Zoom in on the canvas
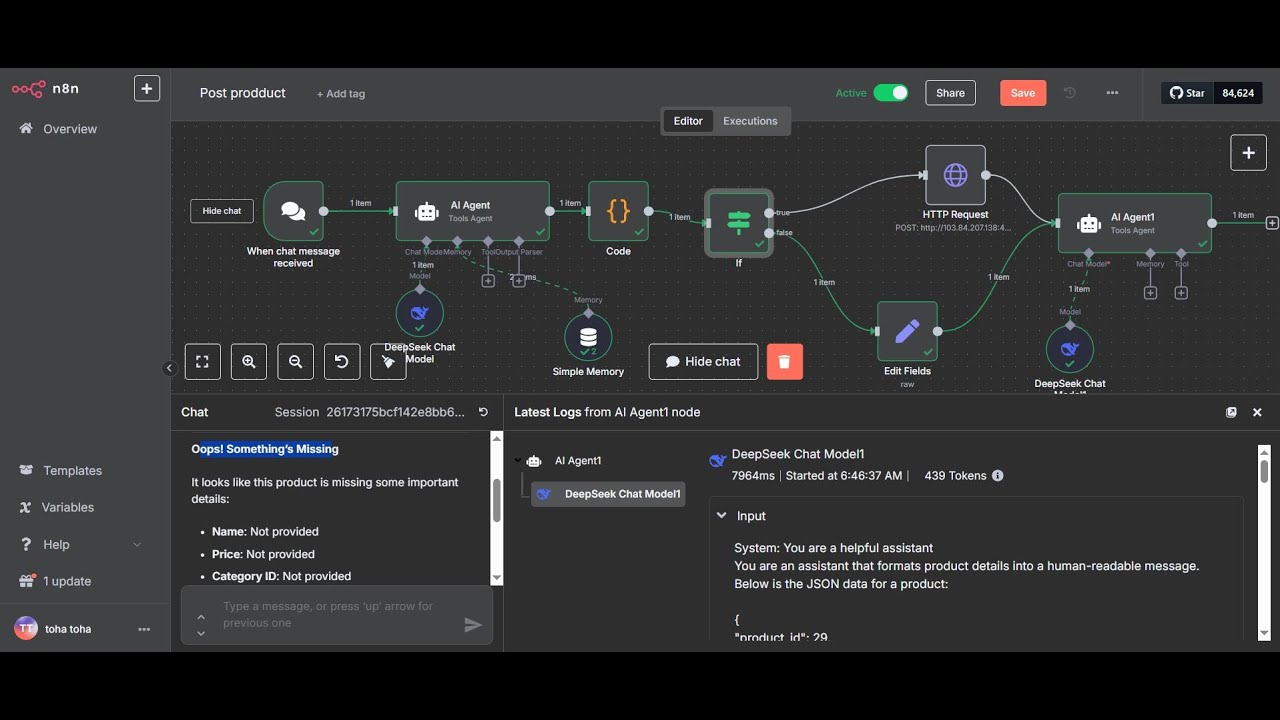Screen dimensions: 1280x720 point(249,362)
